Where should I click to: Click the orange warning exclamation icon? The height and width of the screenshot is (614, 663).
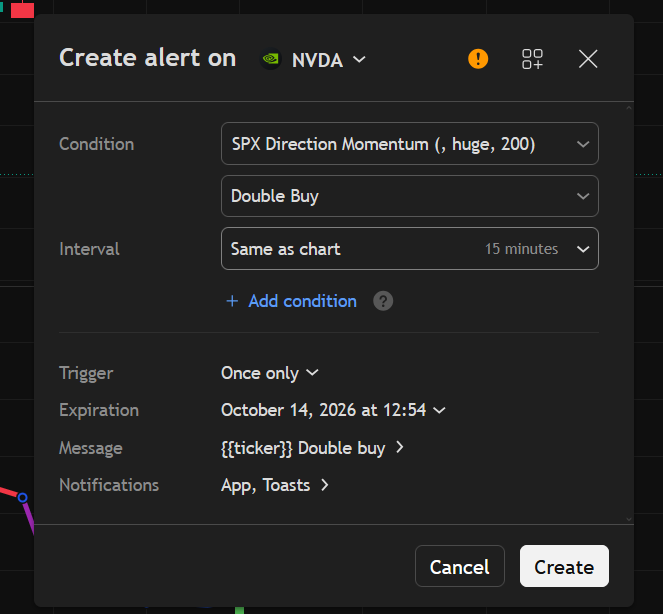click(x=478, y=59)
